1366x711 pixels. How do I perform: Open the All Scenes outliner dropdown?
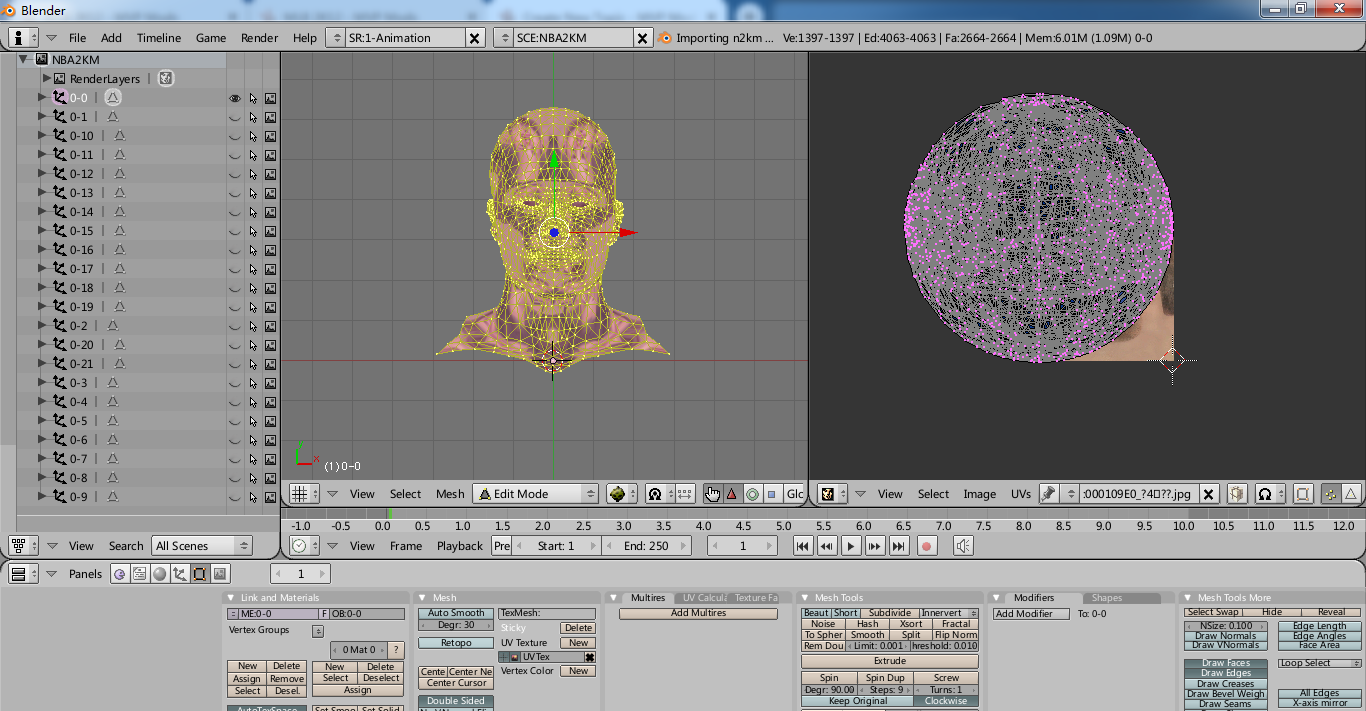pyautogui.click(x=202, y=546)
